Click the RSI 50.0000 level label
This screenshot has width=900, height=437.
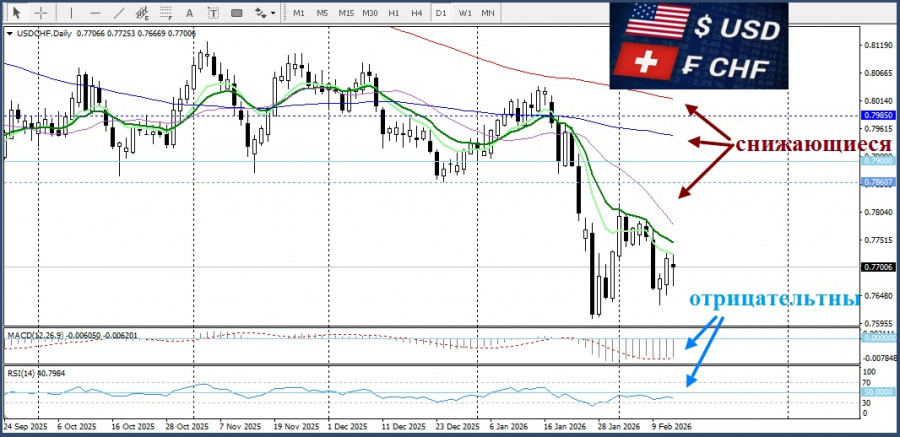(879, 392)
